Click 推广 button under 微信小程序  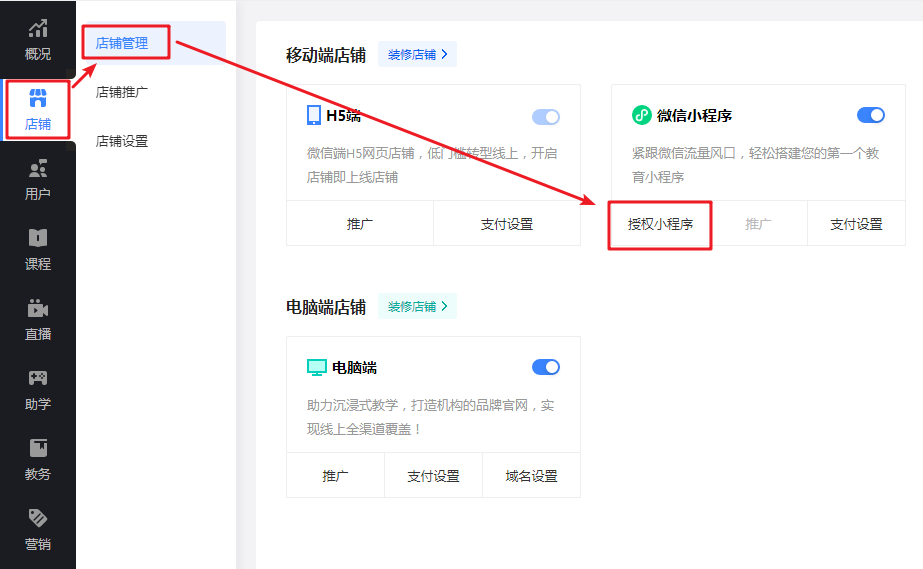tap(758, 224)
